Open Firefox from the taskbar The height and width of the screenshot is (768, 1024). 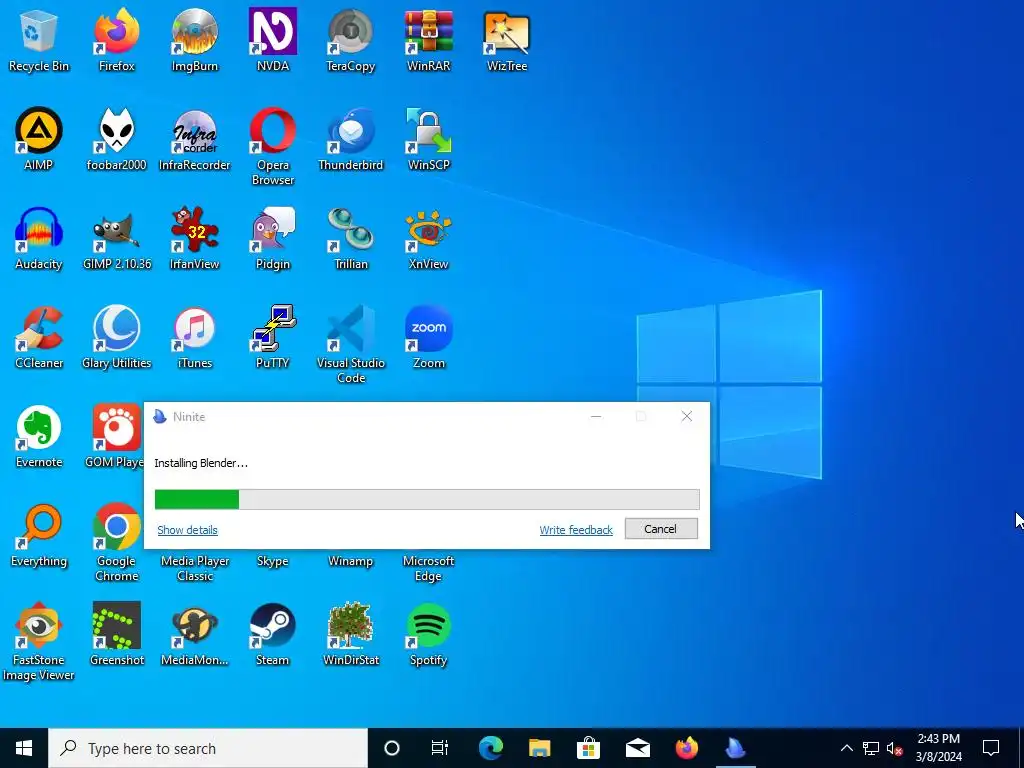(x=686, y=748)
